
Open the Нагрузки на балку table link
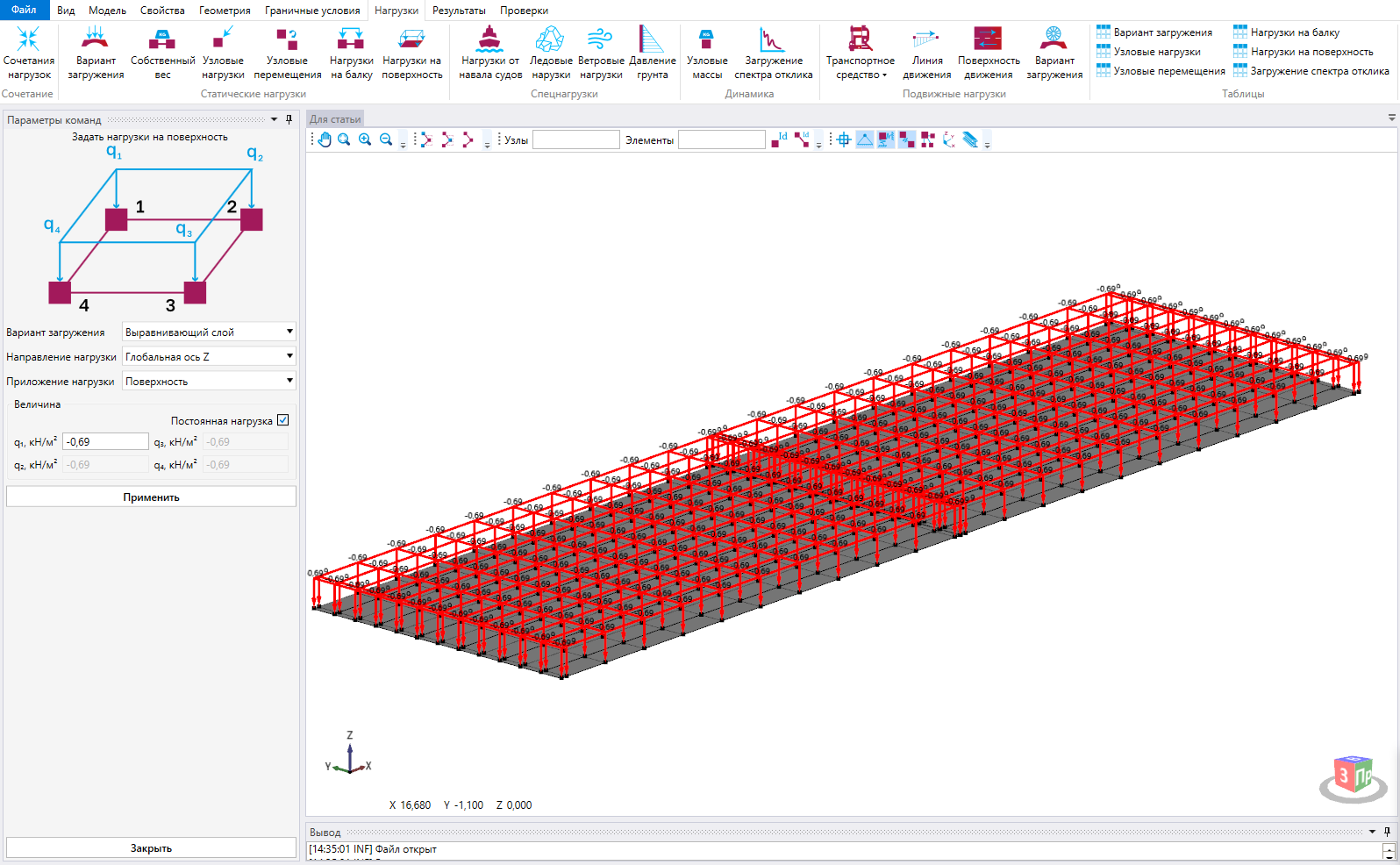coord(1286,32)
